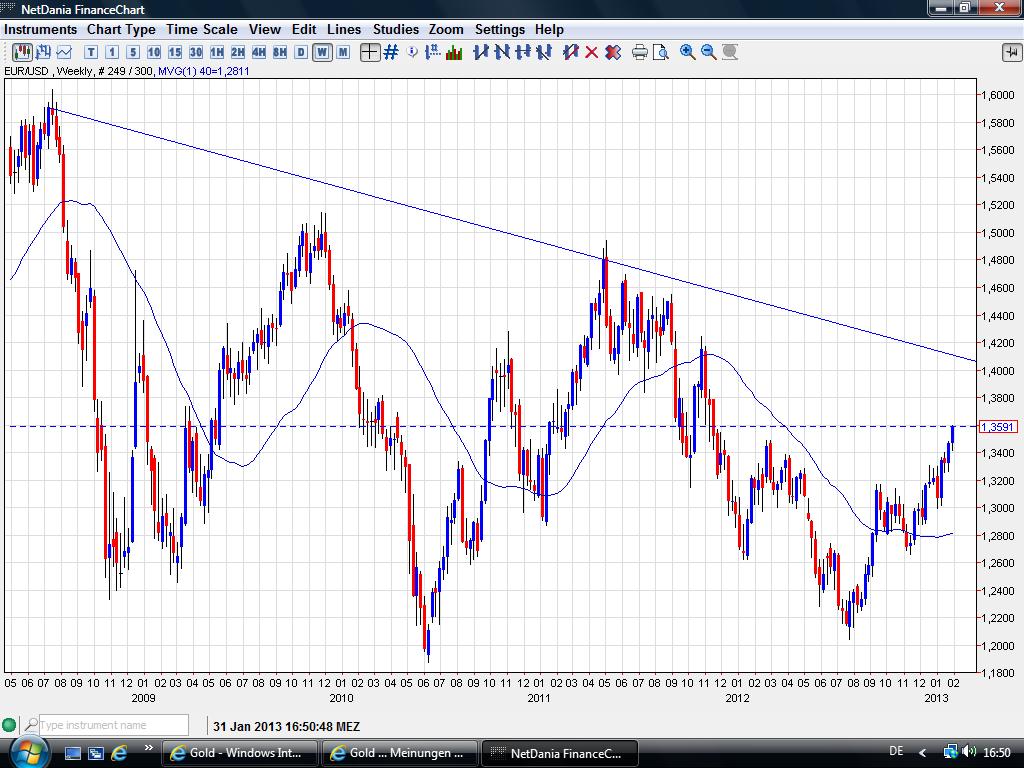The height and width of the screenshot is (768, 1024).
Task: Switch to Gold Meinungen taskbar window
Action: 398,752
